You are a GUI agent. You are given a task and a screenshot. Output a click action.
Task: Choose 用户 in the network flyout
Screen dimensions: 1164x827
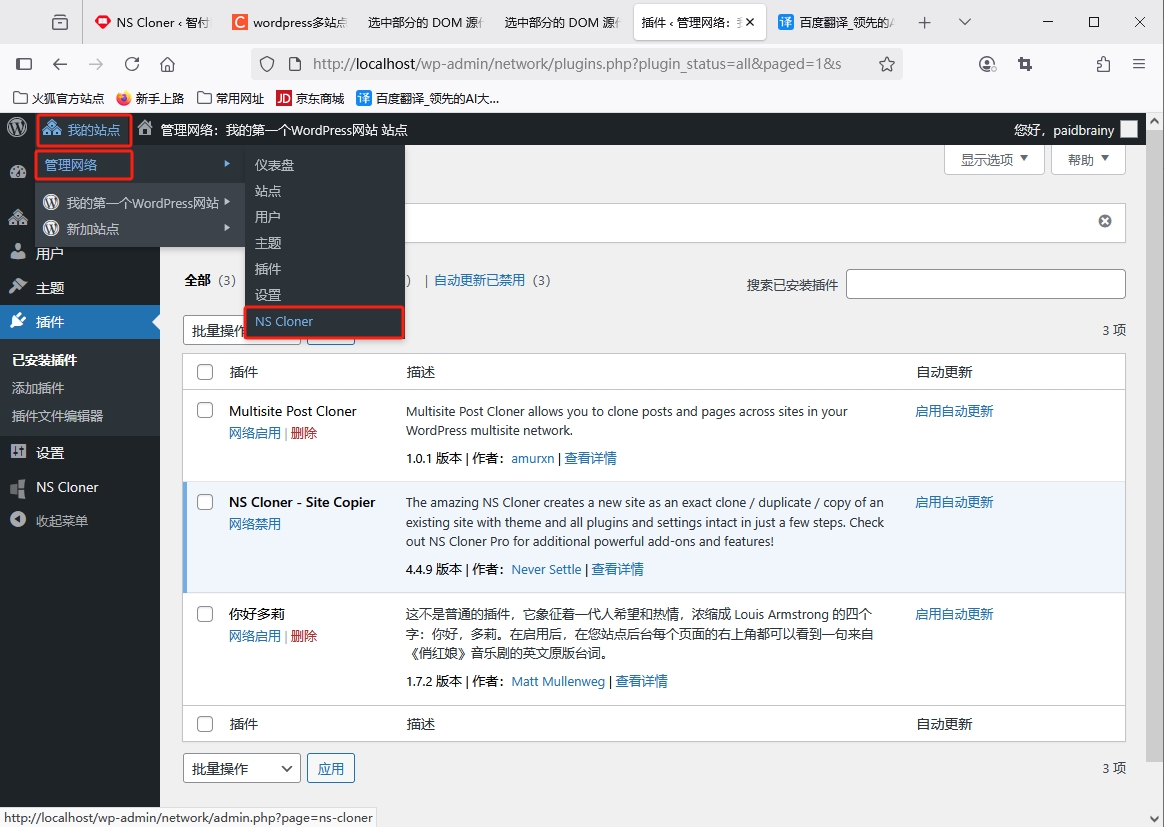268,217
